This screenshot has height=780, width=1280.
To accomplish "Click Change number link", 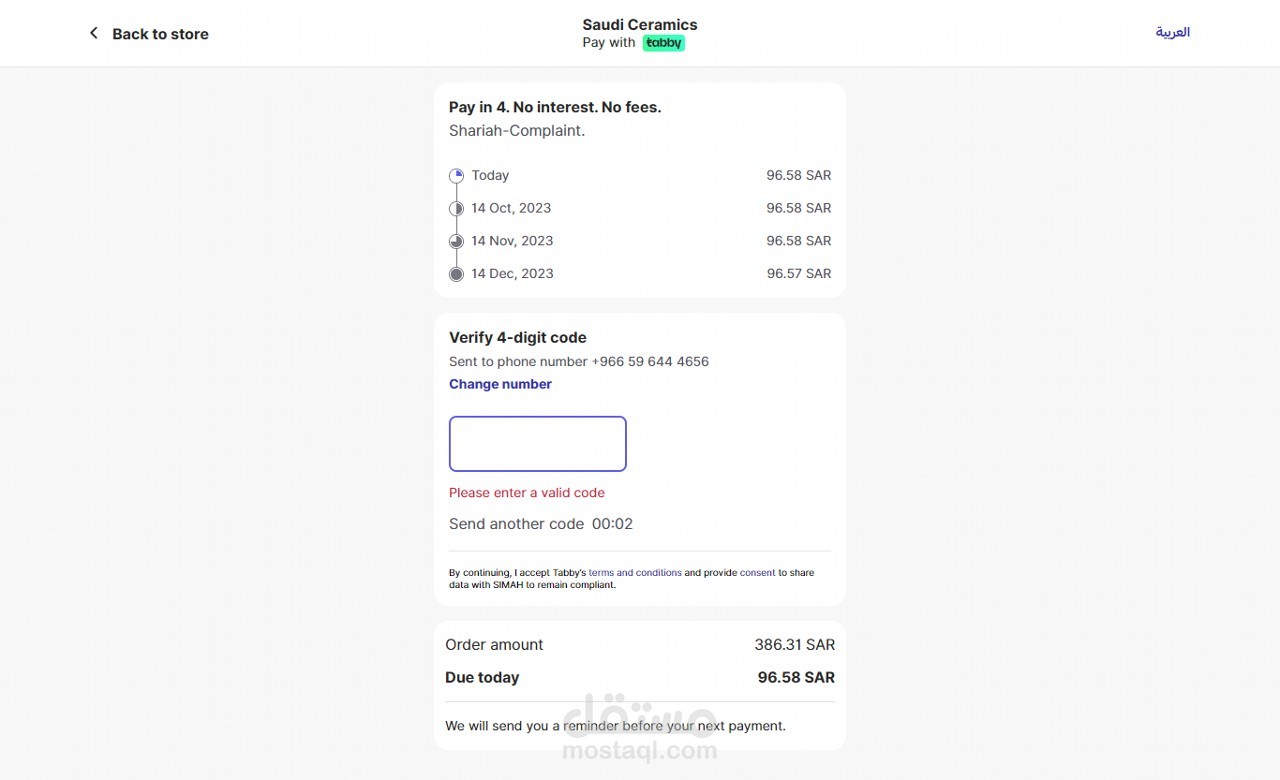I will pos(500,384).
